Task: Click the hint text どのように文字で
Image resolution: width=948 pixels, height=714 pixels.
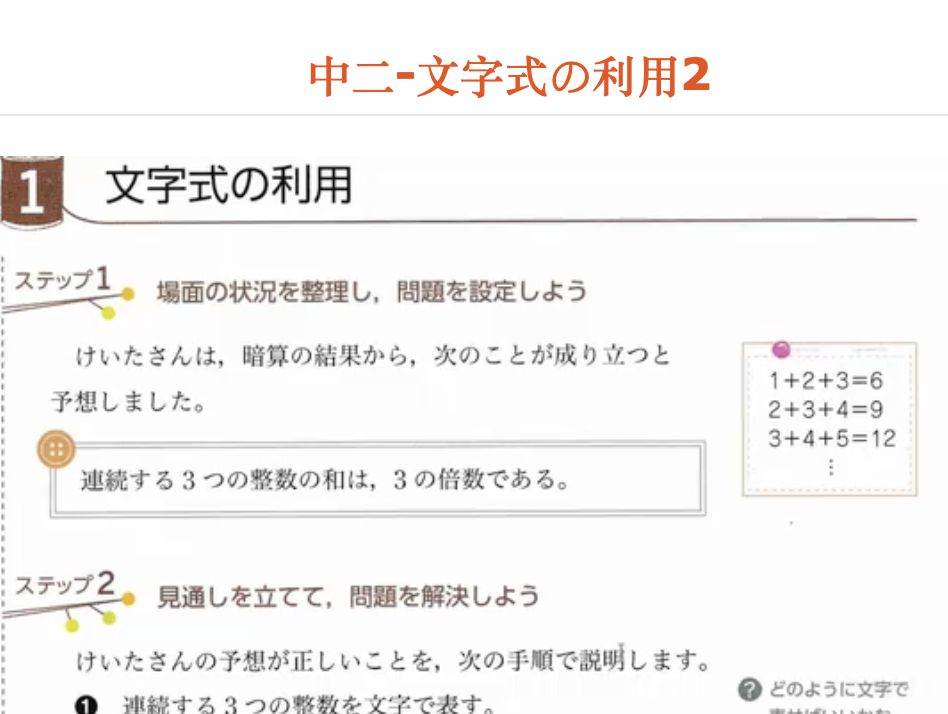Action: tap(838, 689)
